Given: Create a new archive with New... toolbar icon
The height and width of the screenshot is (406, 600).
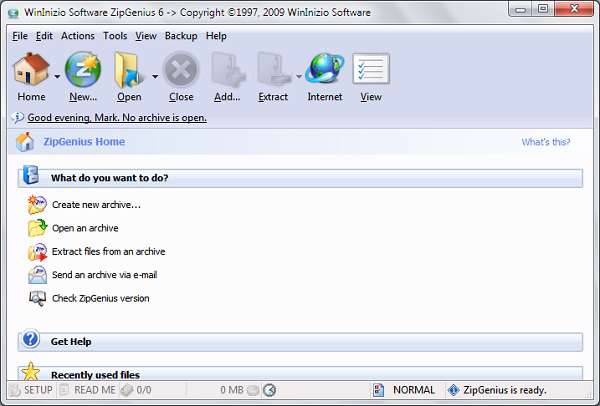Looking at the screenshot, I should click(83, 70).
